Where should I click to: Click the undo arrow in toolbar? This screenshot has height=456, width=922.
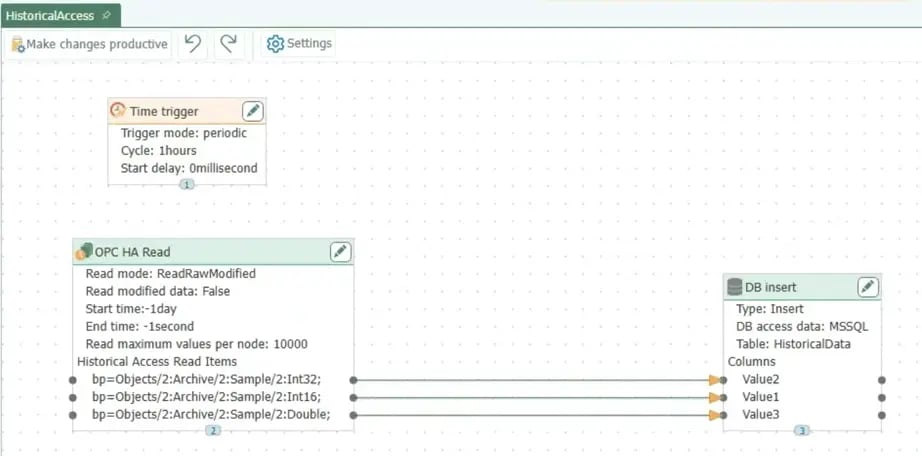click(193, 44)
